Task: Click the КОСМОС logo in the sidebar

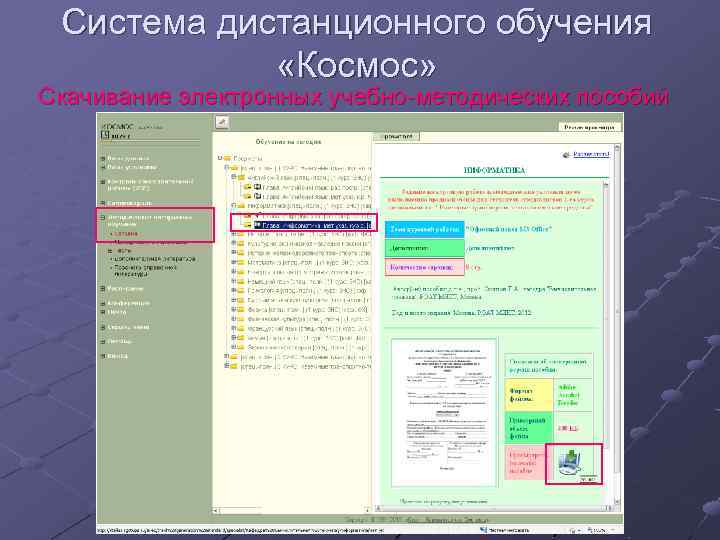Action: pyautogui.click(x=118, y=126)
